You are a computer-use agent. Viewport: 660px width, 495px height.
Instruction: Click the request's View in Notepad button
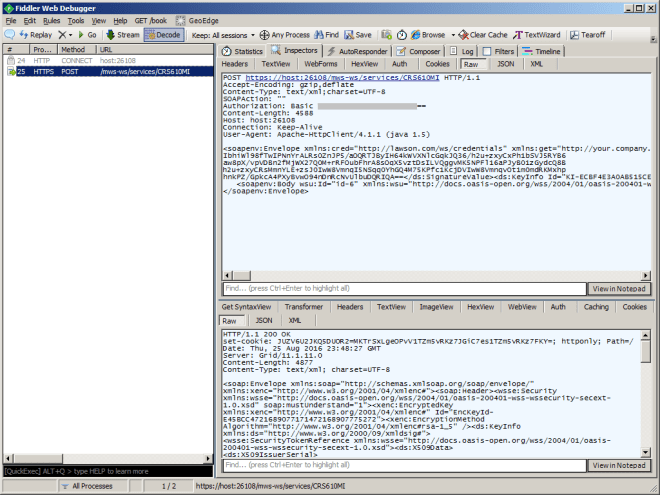pyautogui.click(x=619, y=289)
